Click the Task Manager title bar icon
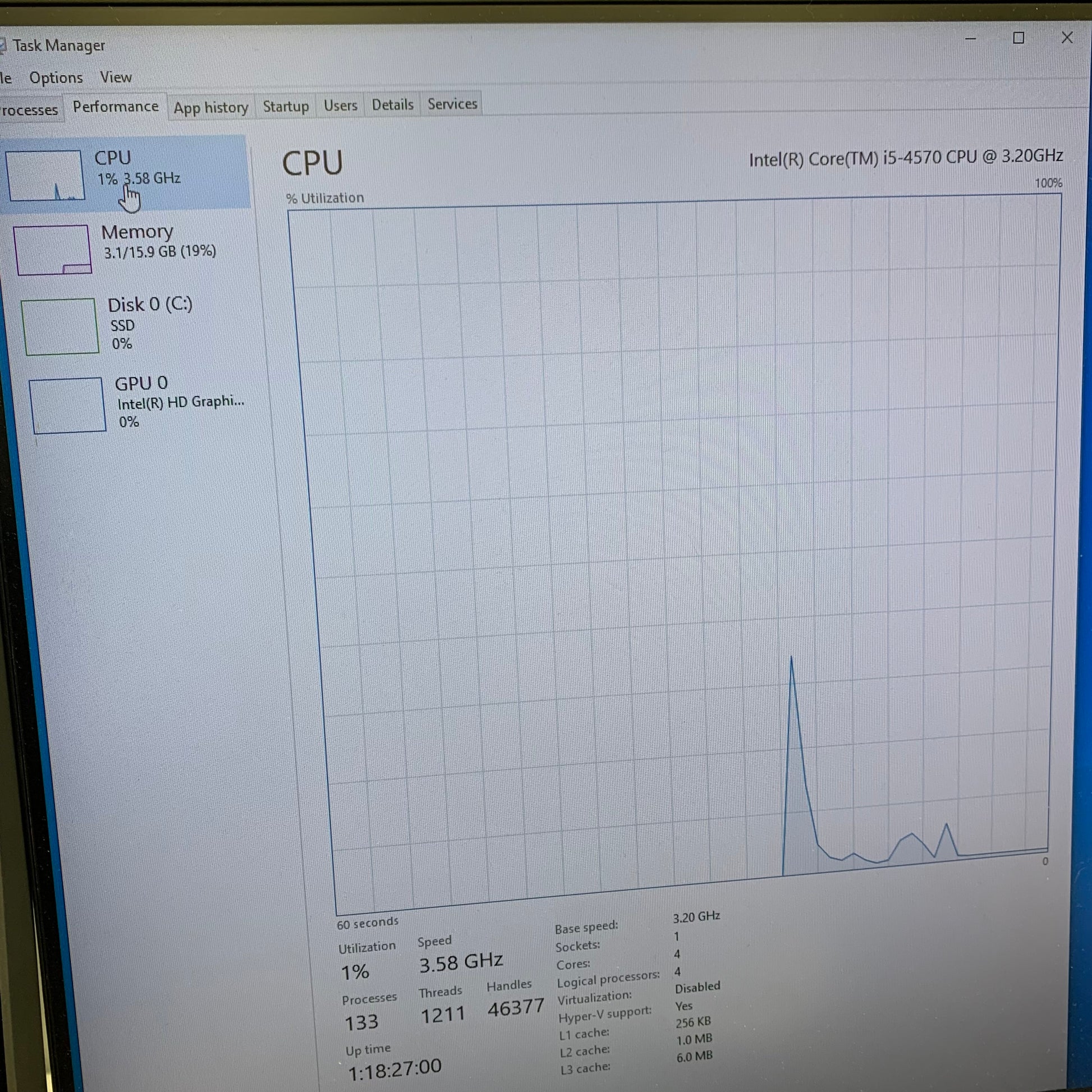The width and height of the screenshot is (1092, 1092). (x=2, y=47)
